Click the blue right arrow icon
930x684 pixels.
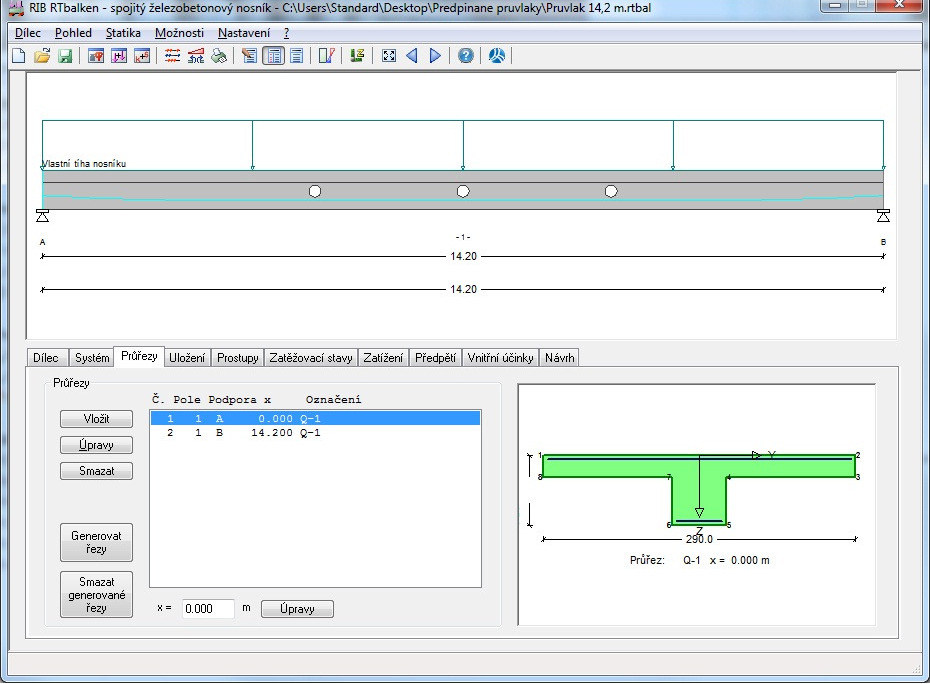click(435, 56)
